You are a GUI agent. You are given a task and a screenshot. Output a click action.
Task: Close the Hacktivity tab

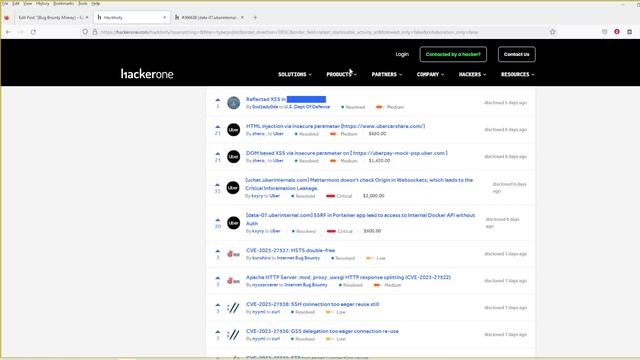(164, 18)
